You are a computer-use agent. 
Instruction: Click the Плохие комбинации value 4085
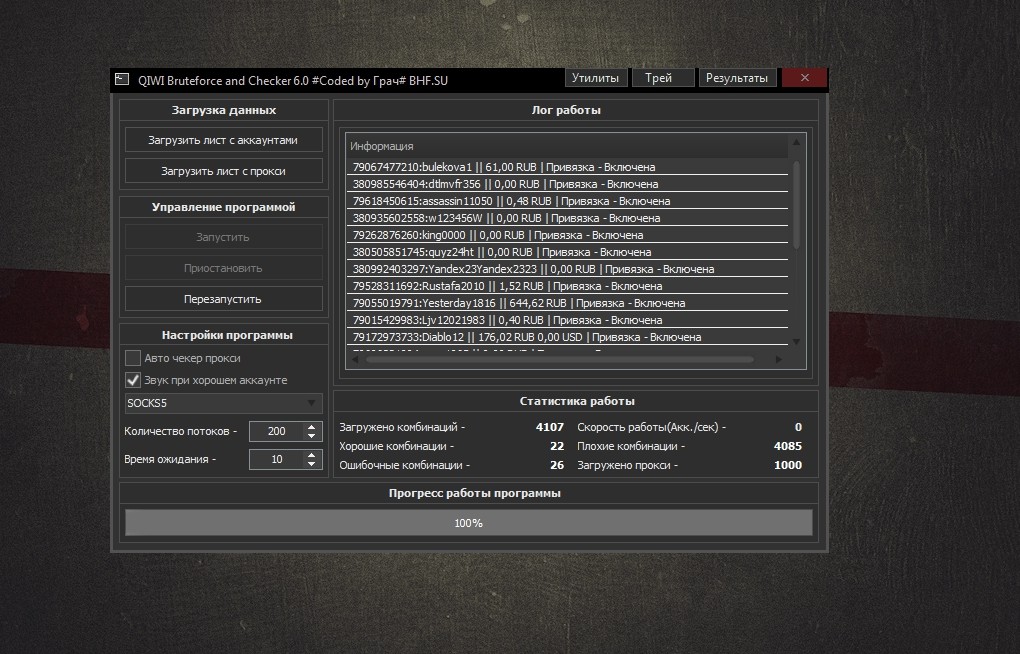coord(788,446)
